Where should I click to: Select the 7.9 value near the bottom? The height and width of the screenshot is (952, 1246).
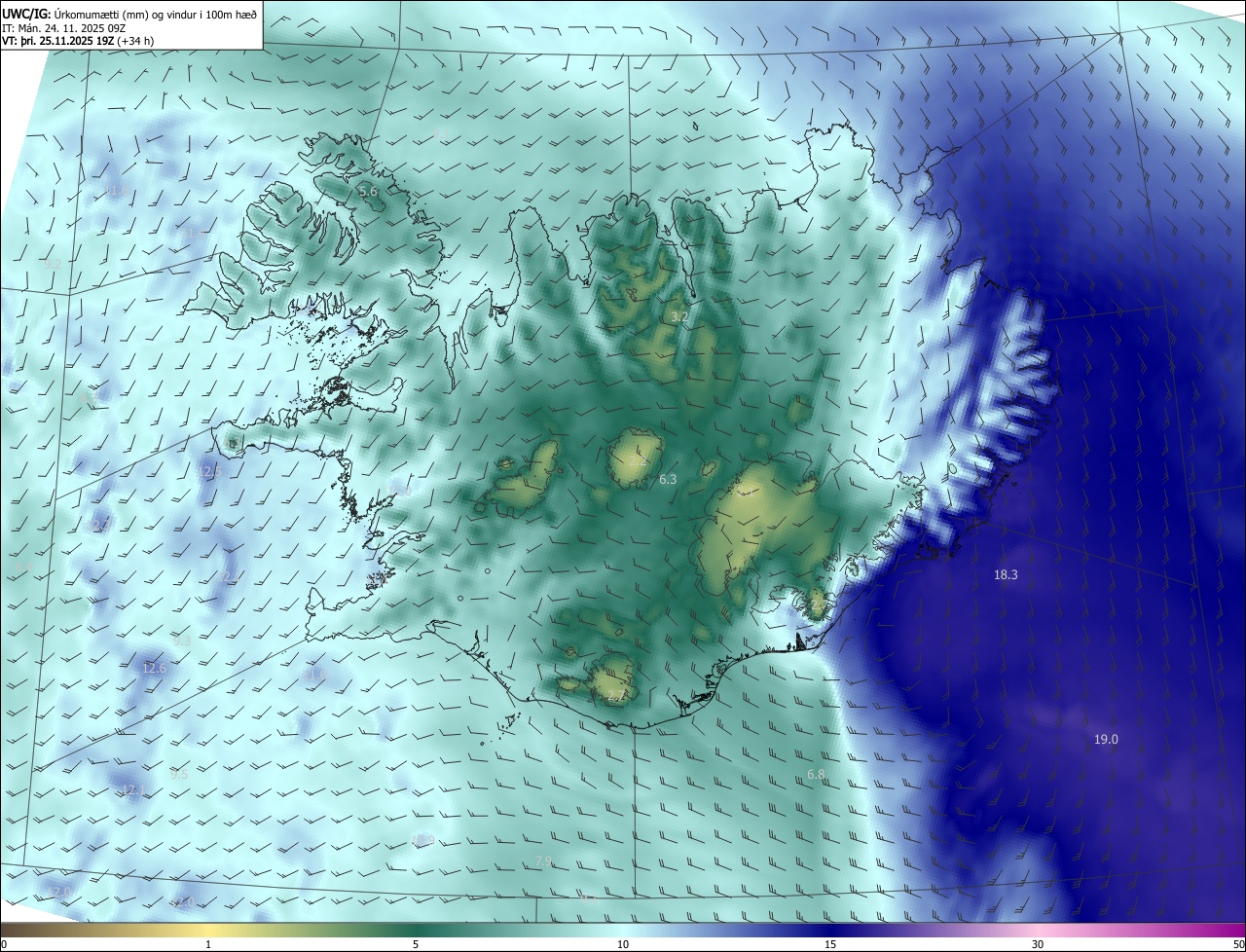click(544, 861)
